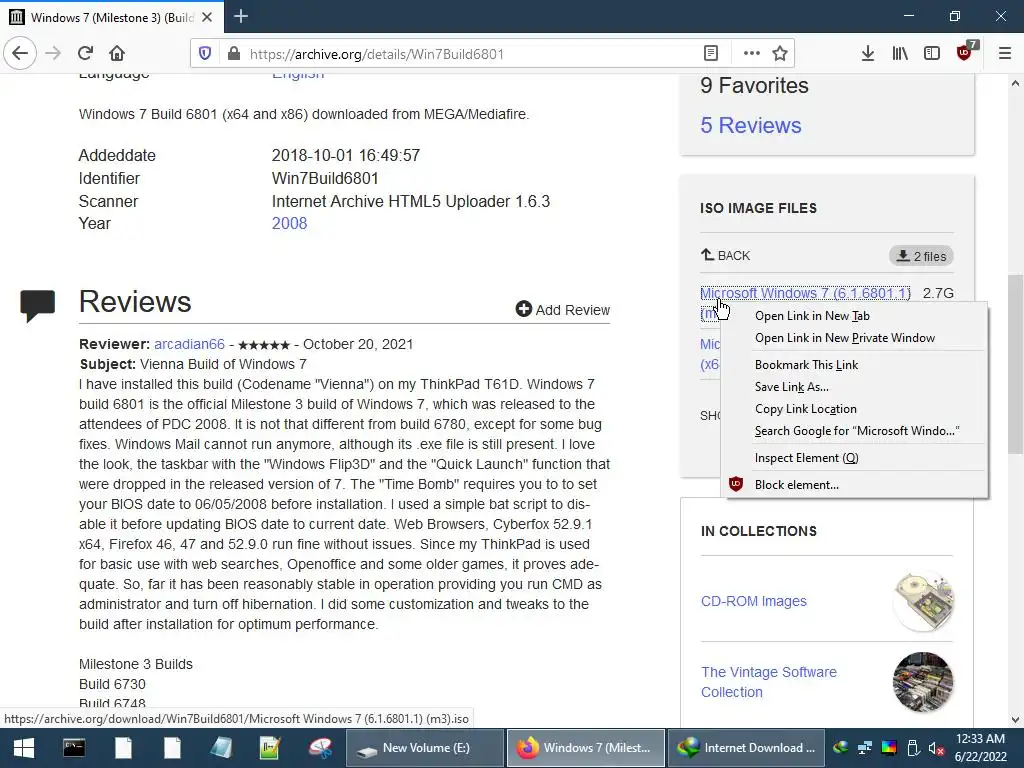This screenshot has height=768, width=1024.
Task: Click the Addeddate value 2018-10-01 16:49:57
Action: pyautogui.click(x=345, y=155)
